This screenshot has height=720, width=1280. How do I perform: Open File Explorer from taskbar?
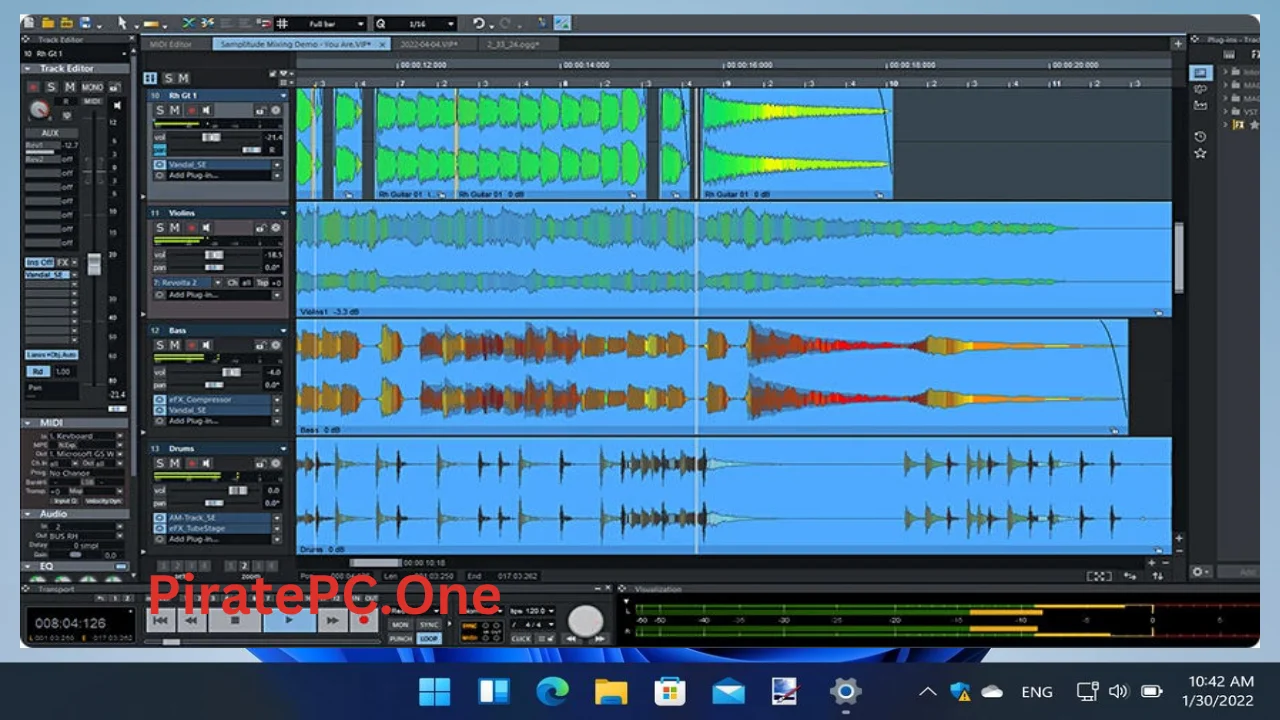point(610,691)
